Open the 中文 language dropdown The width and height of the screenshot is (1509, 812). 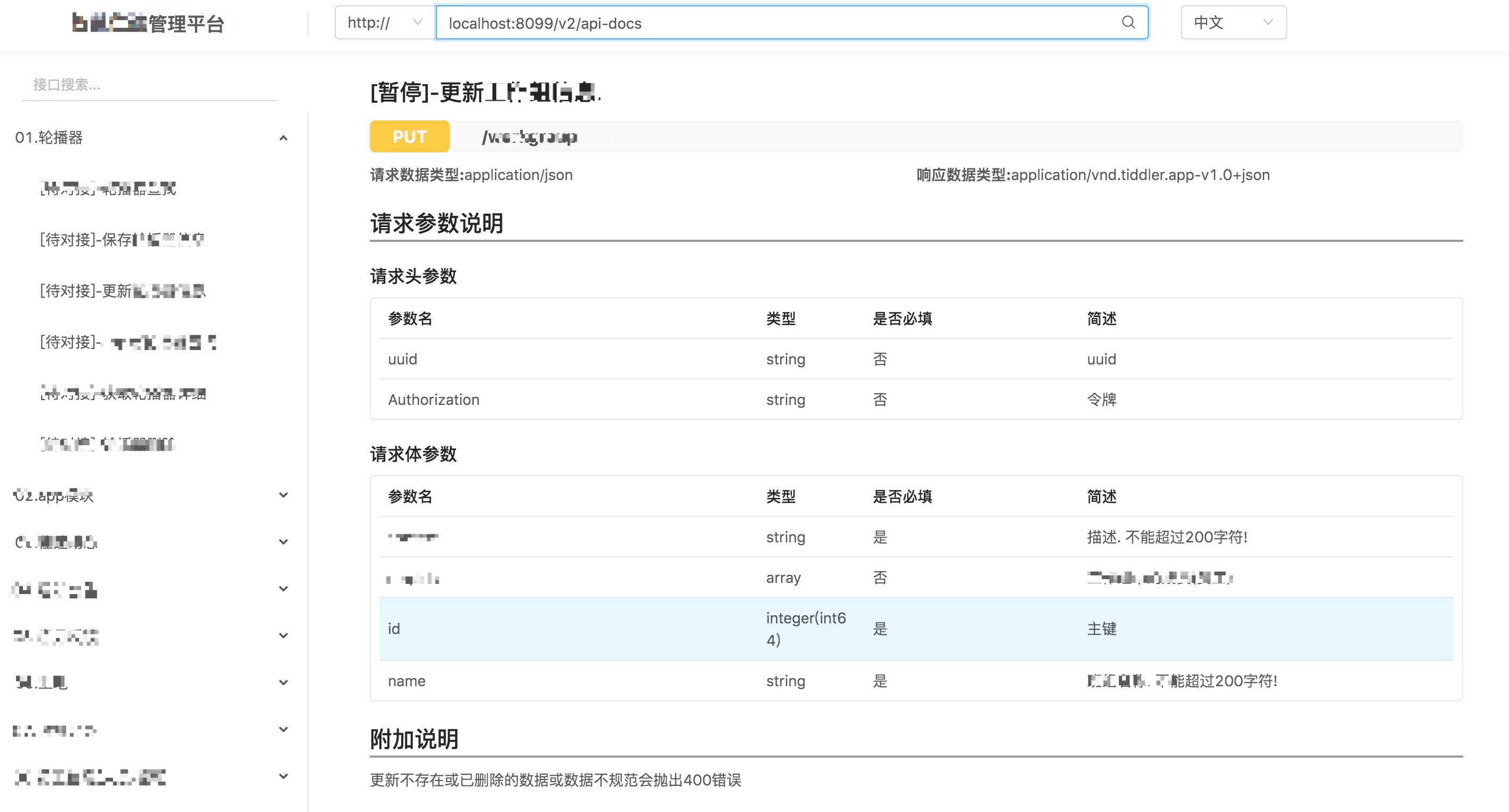(1232, 22)
